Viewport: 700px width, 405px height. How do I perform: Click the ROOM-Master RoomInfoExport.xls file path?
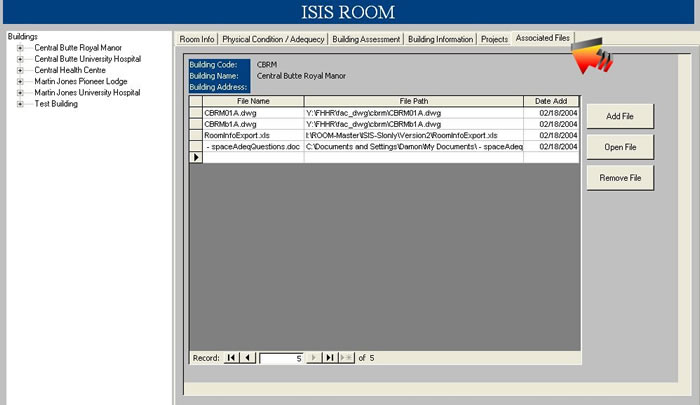coord(413,135)
